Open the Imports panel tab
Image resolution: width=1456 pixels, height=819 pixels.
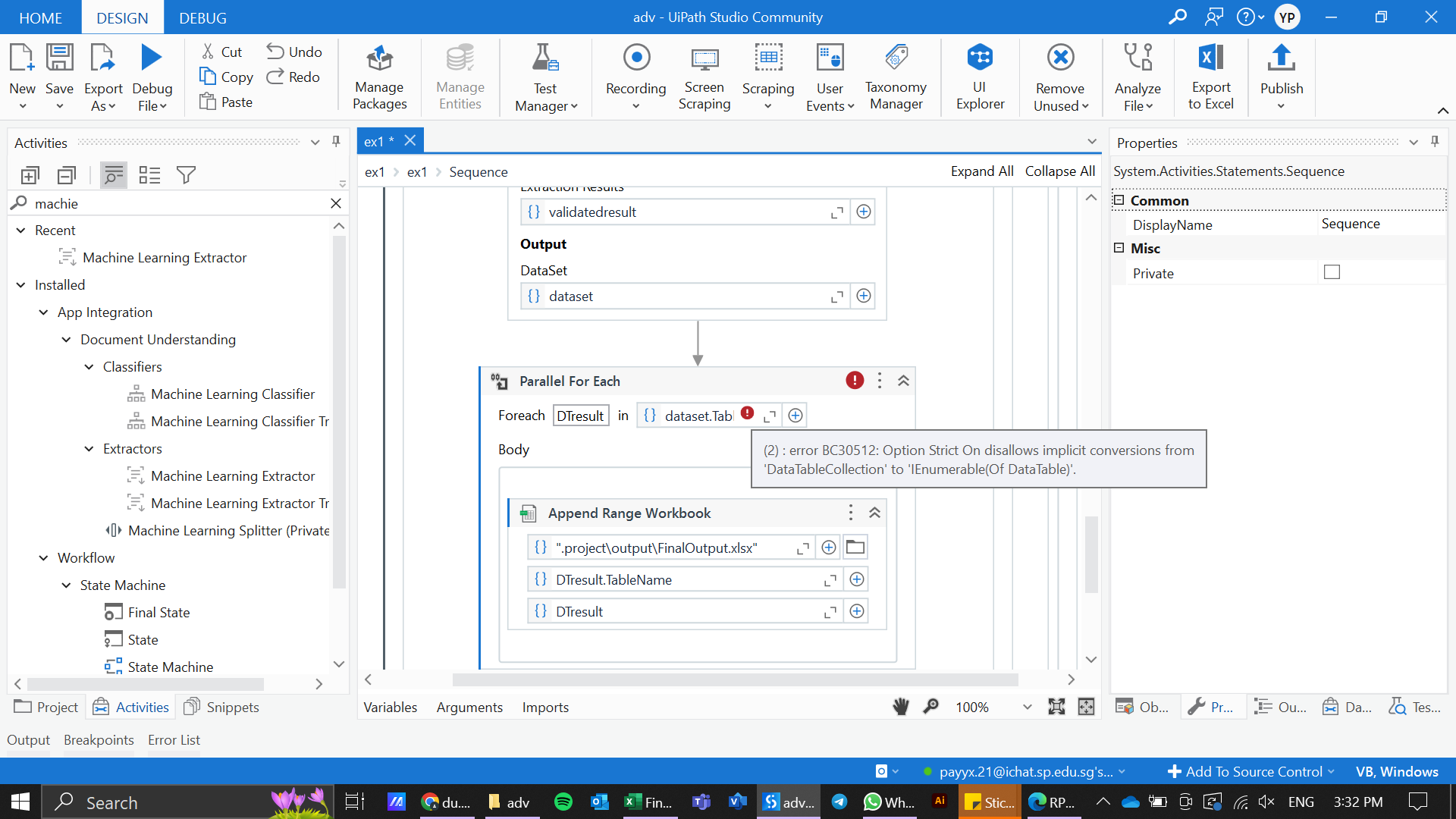click(x=545, y=707)
